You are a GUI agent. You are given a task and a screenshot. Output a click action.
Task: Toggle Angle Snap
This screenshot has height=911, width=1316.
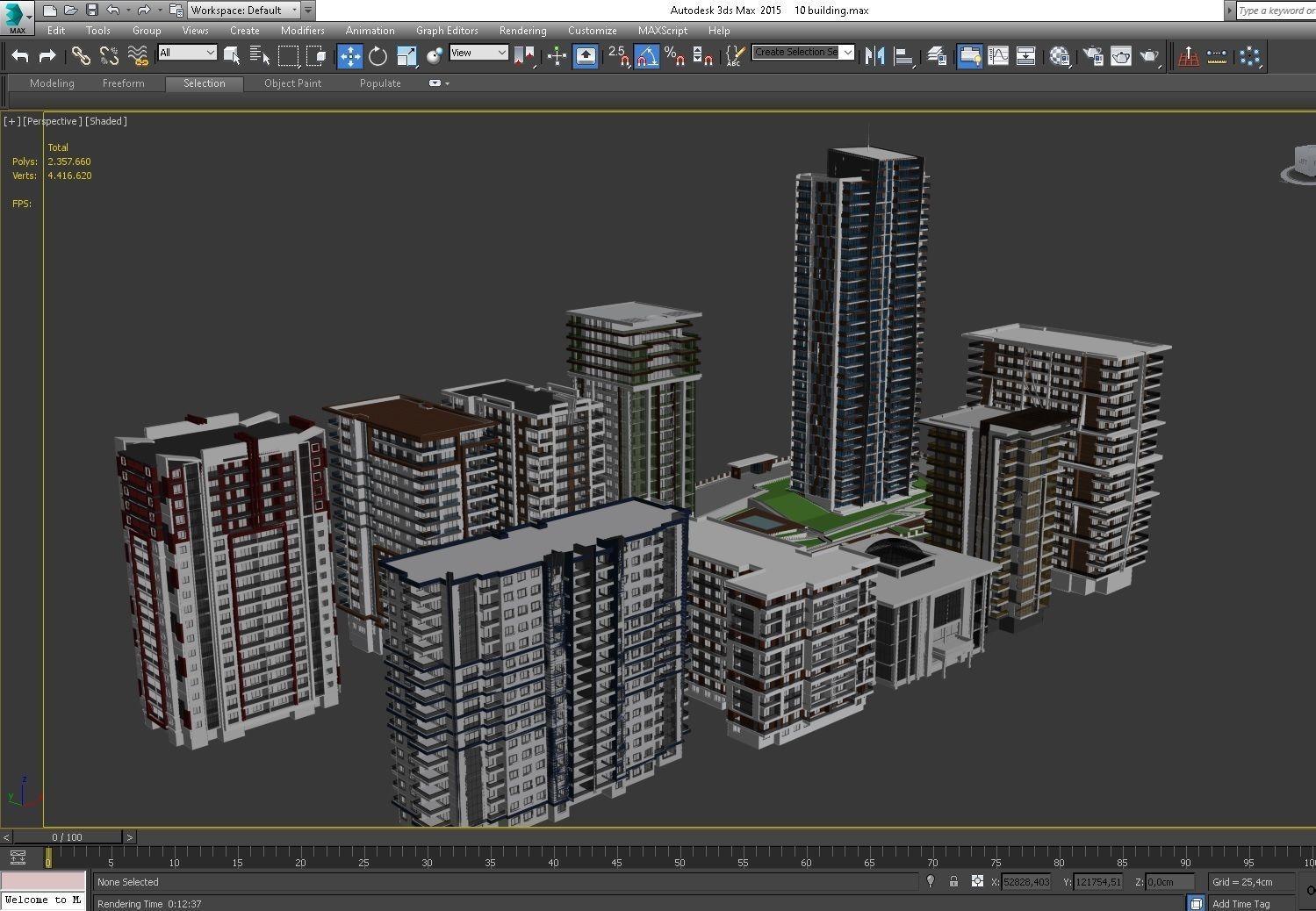[647, 56]
